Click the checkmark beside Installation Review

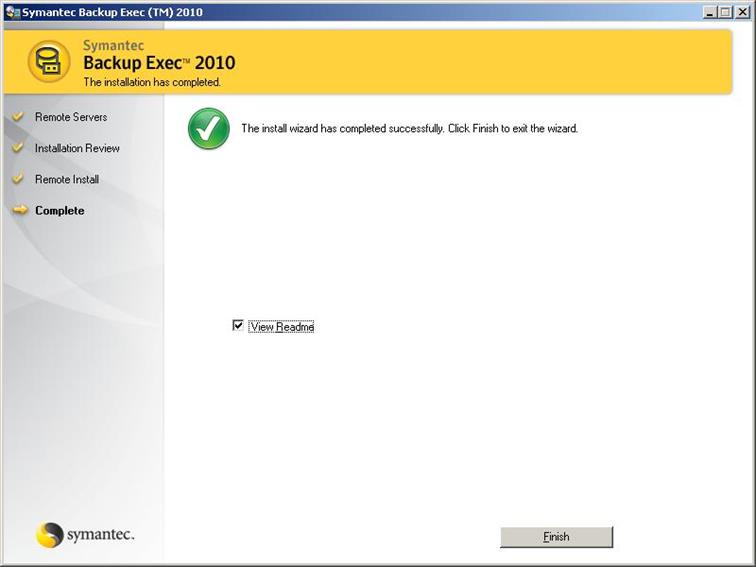18,147
